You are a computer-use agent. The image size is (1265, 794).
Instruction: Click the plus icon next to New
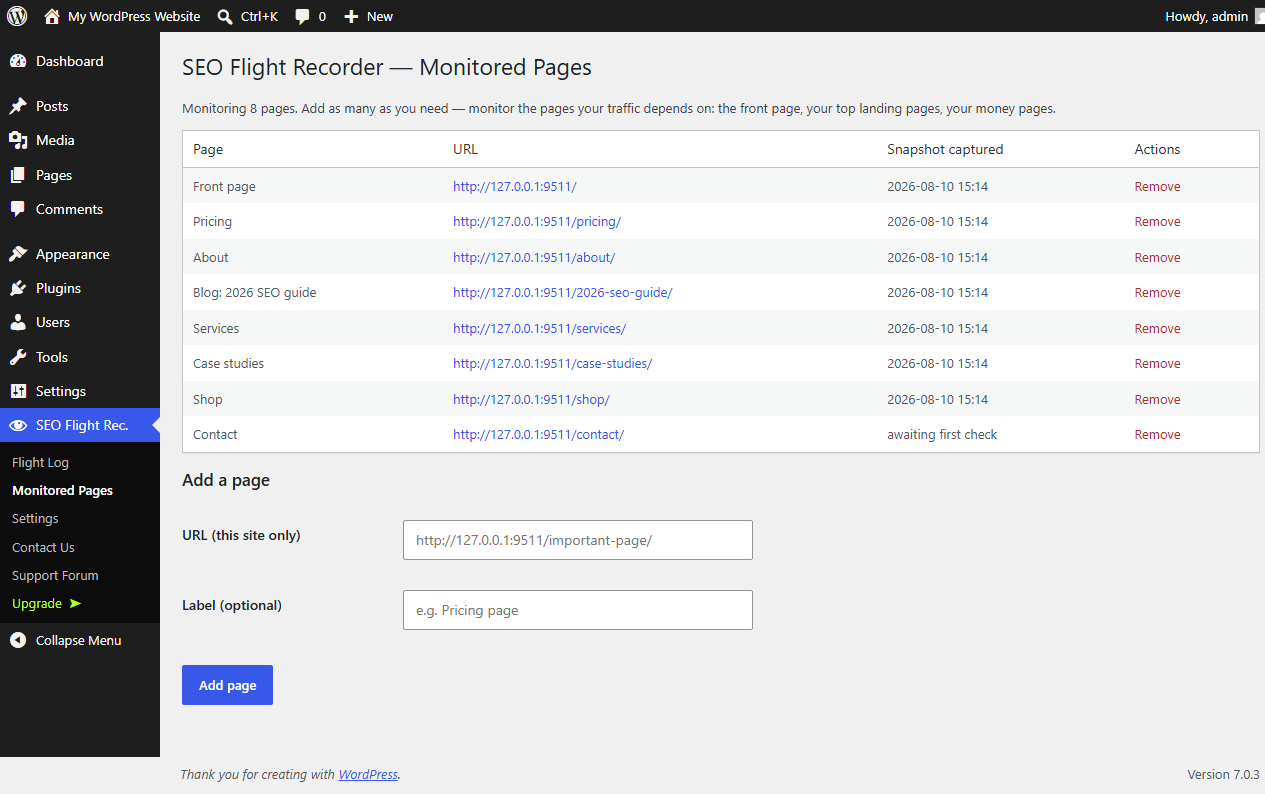click(x=351, y=17)
